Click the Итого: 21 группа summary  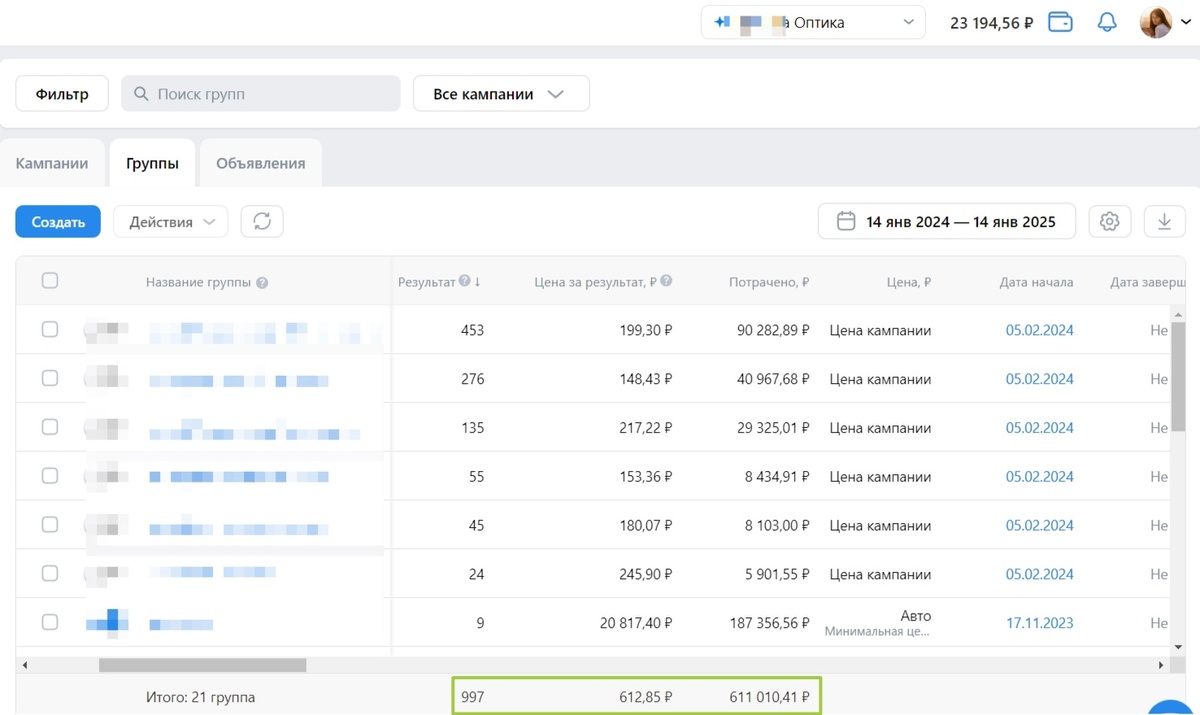(x=200, y=697)
